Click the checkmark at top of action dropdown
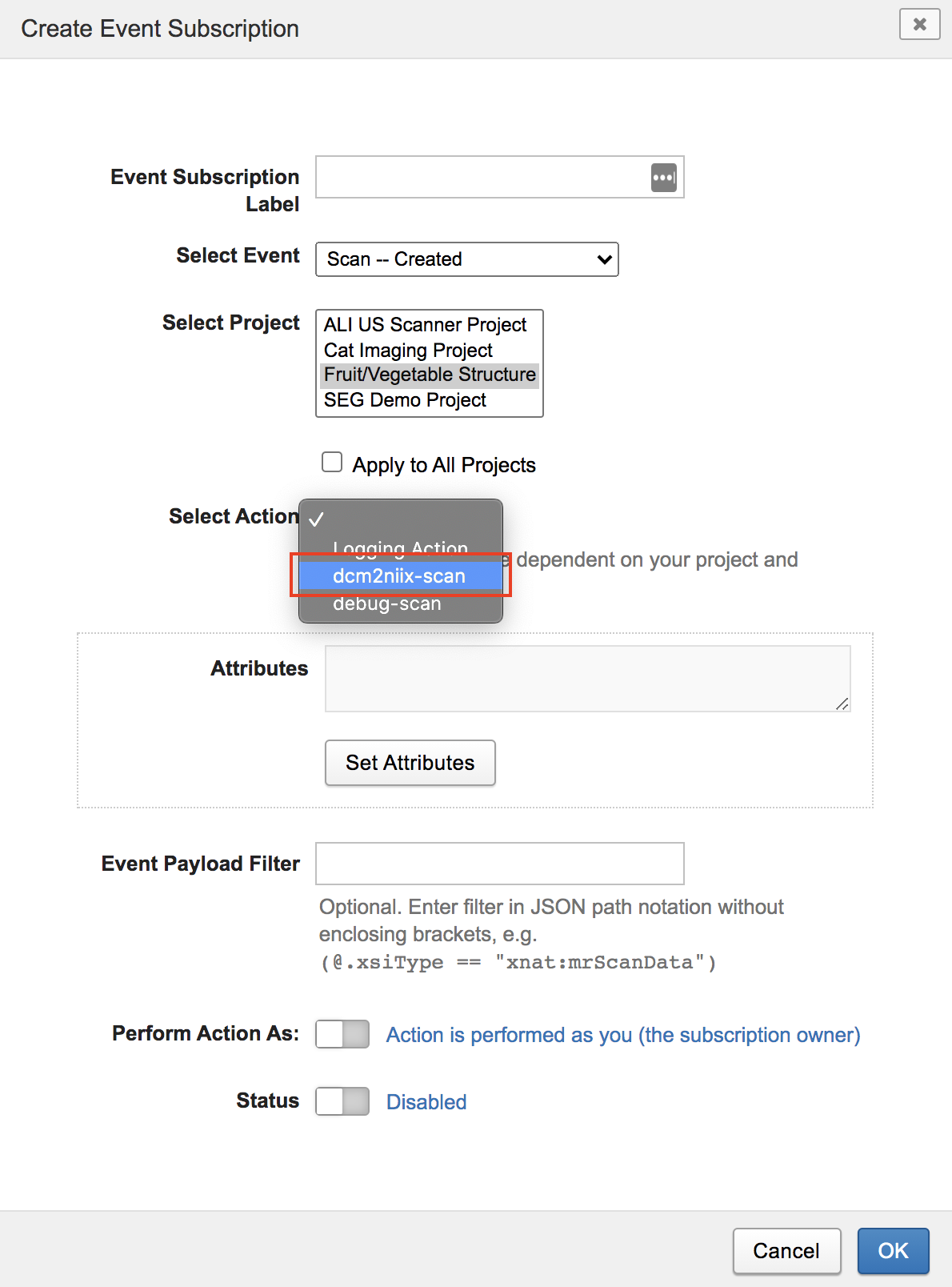This screenshot has height=1287, width=952. 319,519
